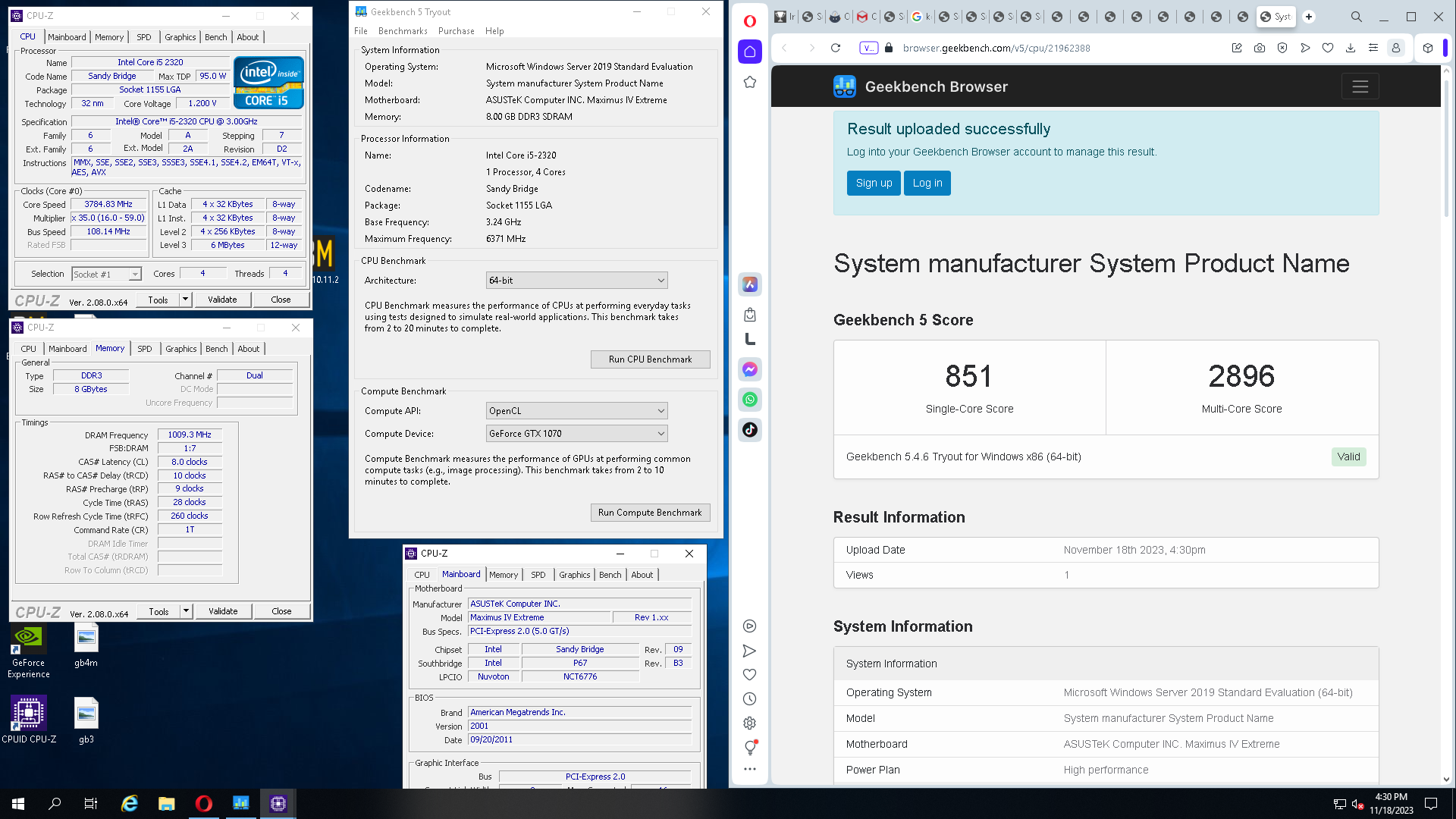Search tabs with magnifier icon
Viewport: 1456px width, 819px height.
tap(1357, 17)
